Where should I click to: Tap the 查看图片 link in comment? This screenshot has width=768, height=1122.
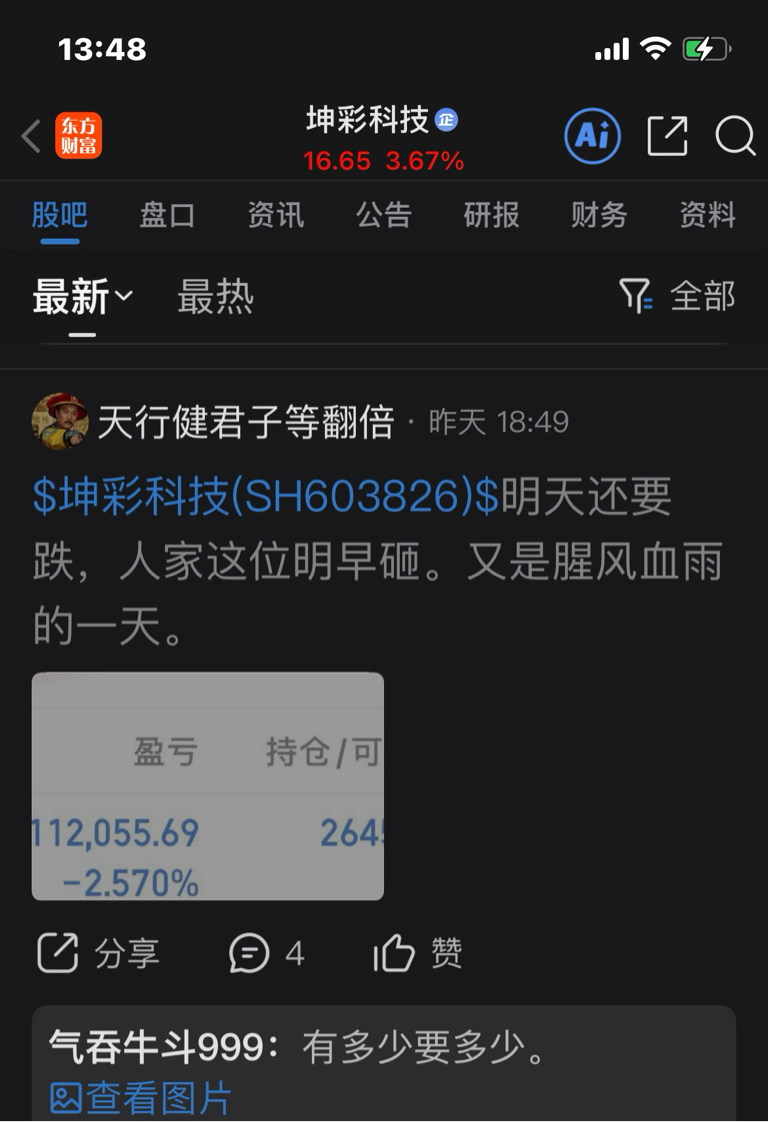coord(141,1098)
